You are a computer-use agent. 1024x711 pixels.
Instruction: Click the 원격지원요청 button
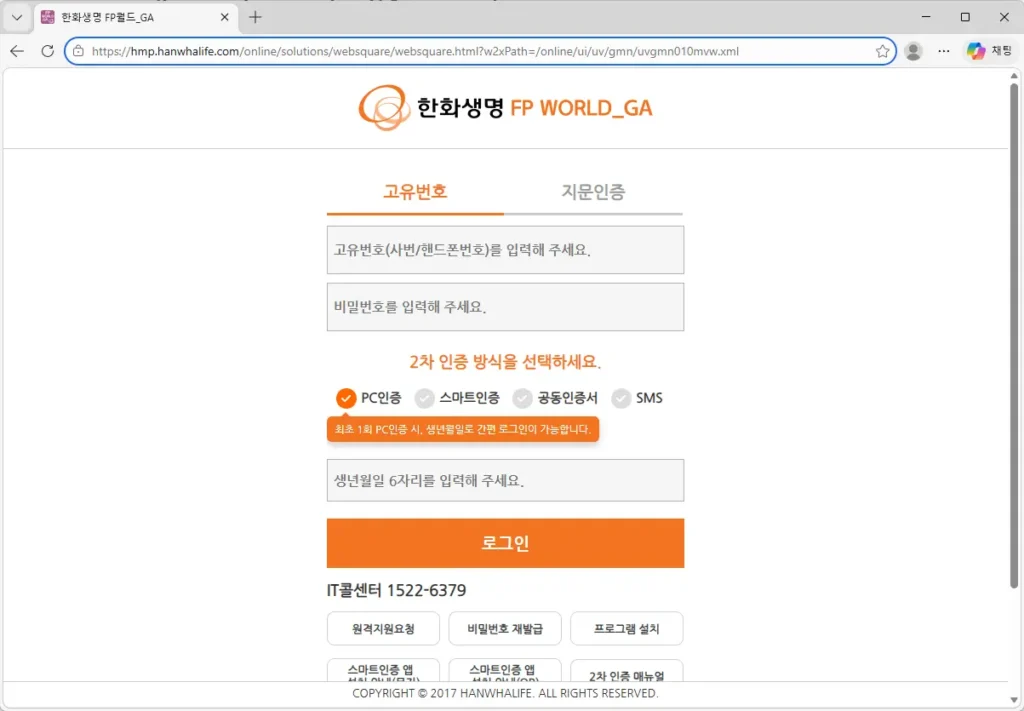[x=383, y=629]
